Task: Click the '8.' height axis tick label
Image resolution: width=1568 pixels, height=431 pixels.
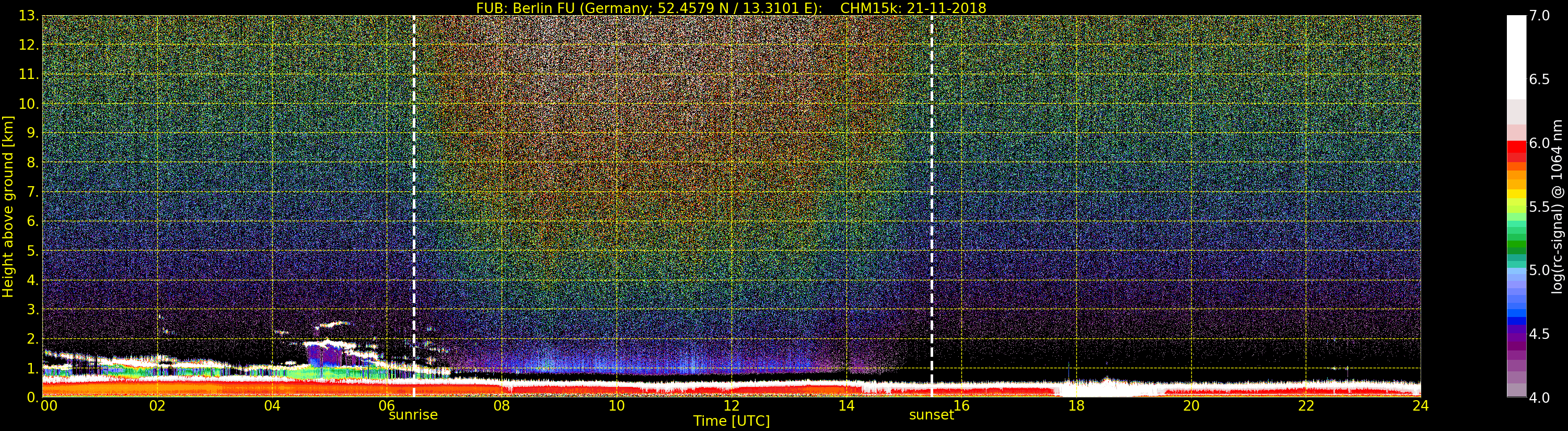Action: (x=32, y=162)
